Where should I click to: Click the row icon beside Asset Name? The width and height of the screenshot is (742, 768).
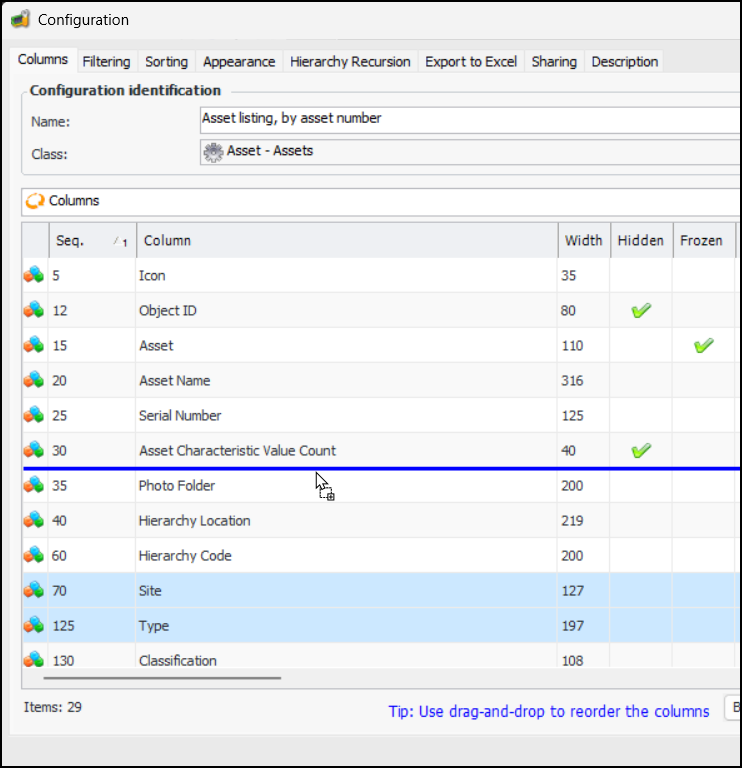point(34,380)
